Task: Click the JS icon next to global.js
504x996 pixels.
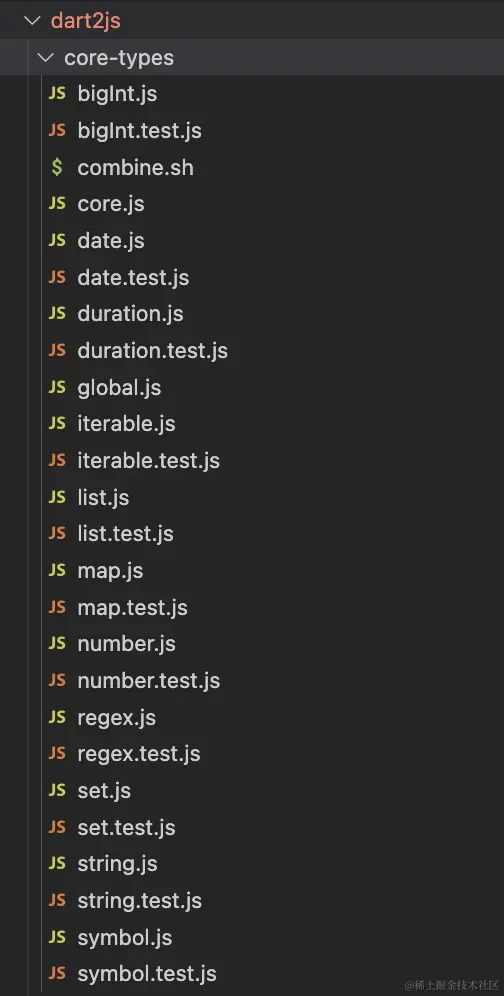Action: point(57,387)
